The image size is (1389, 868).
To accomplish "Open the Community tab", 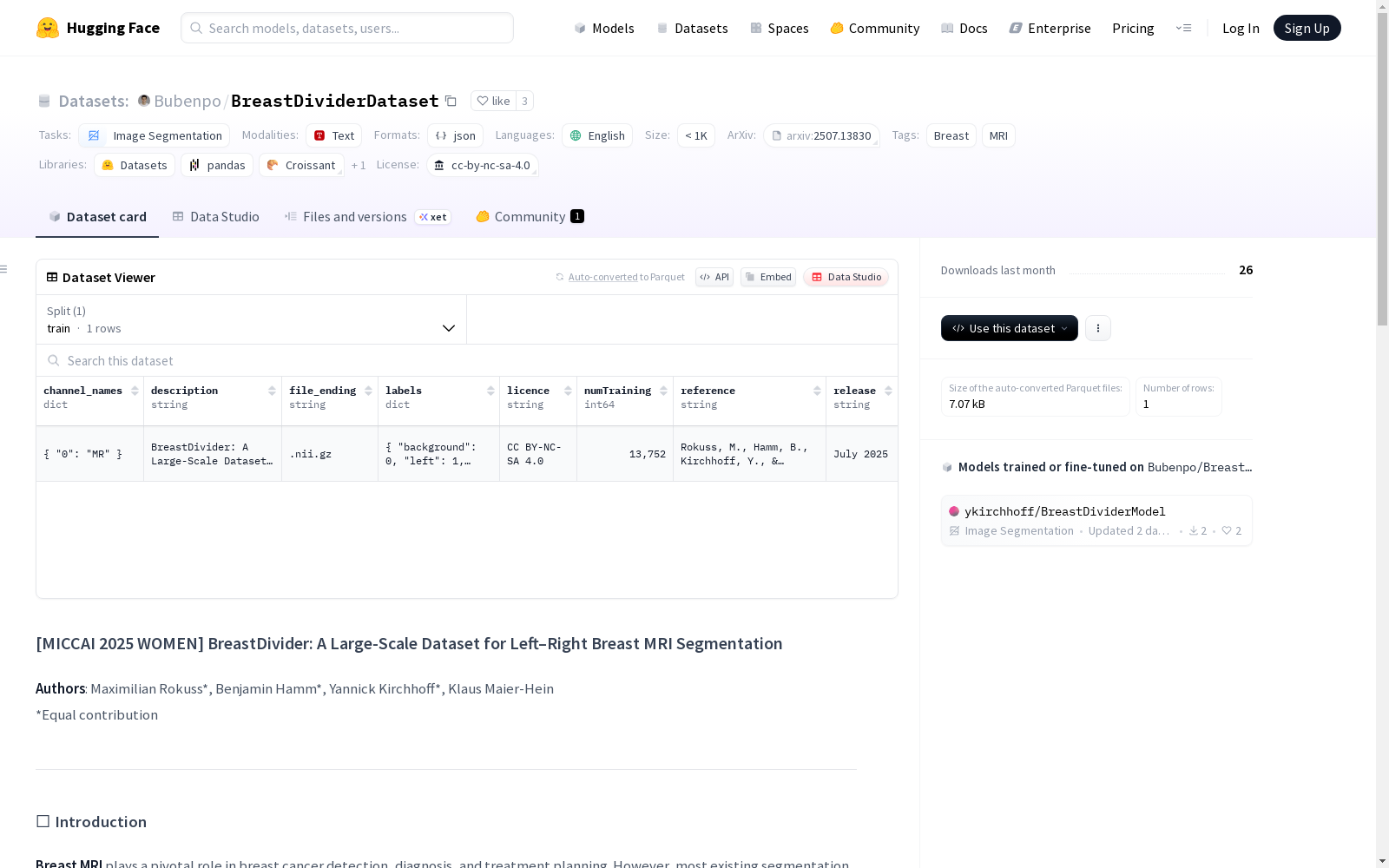I will click(530, 216).
